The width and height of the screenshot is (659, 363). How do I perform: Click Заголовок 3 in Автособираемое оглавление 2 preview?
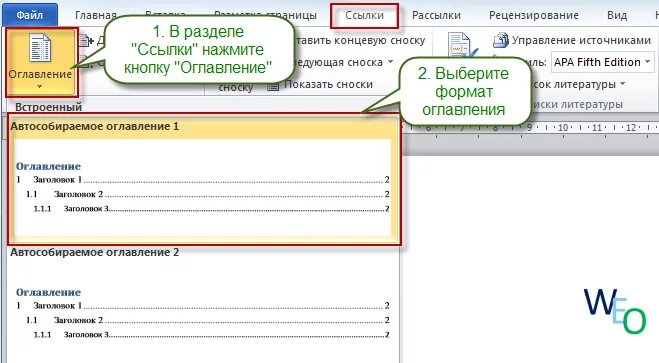coord(86,334)
